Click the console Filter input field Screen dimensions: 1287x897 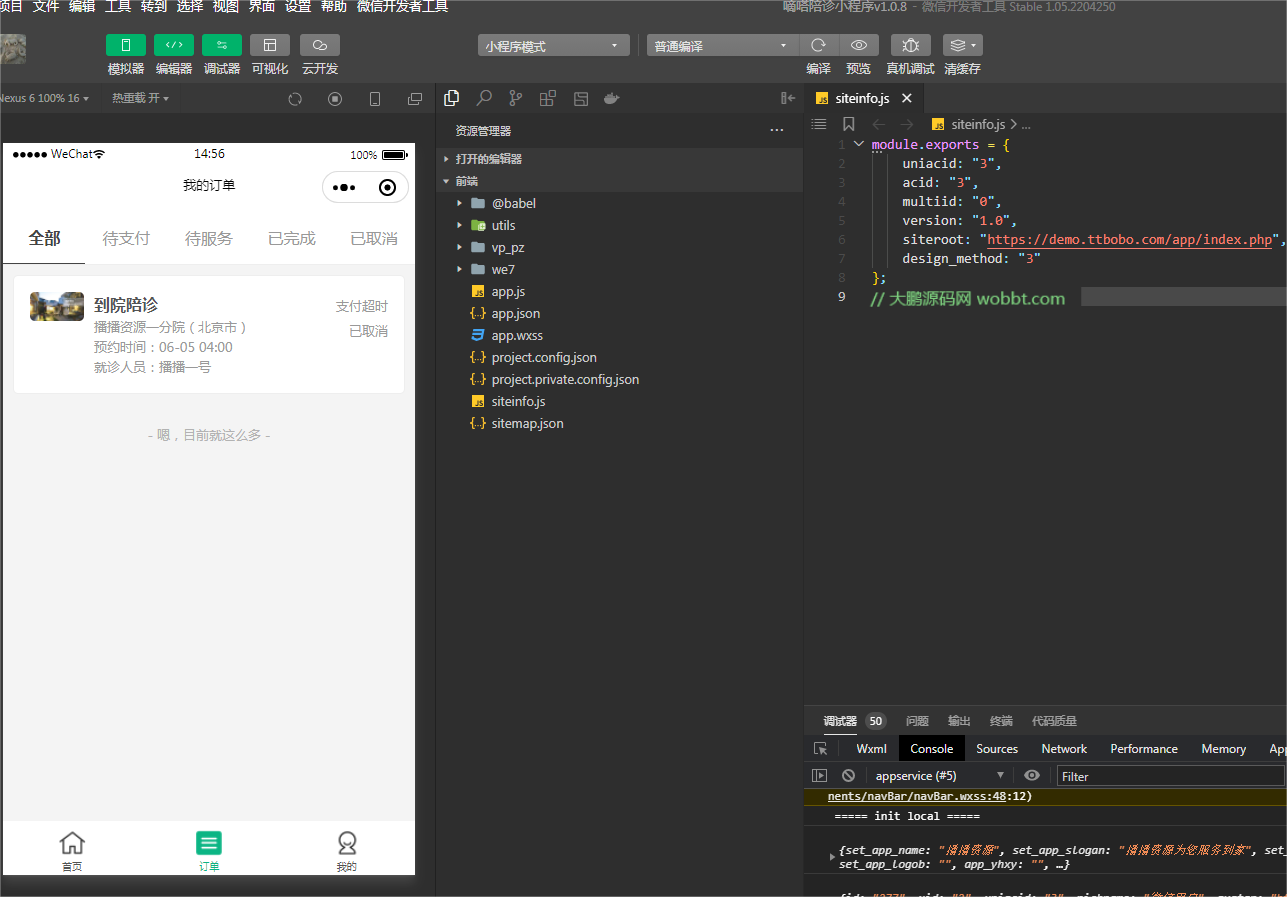pyautogui.click(x=1170, y=776)
